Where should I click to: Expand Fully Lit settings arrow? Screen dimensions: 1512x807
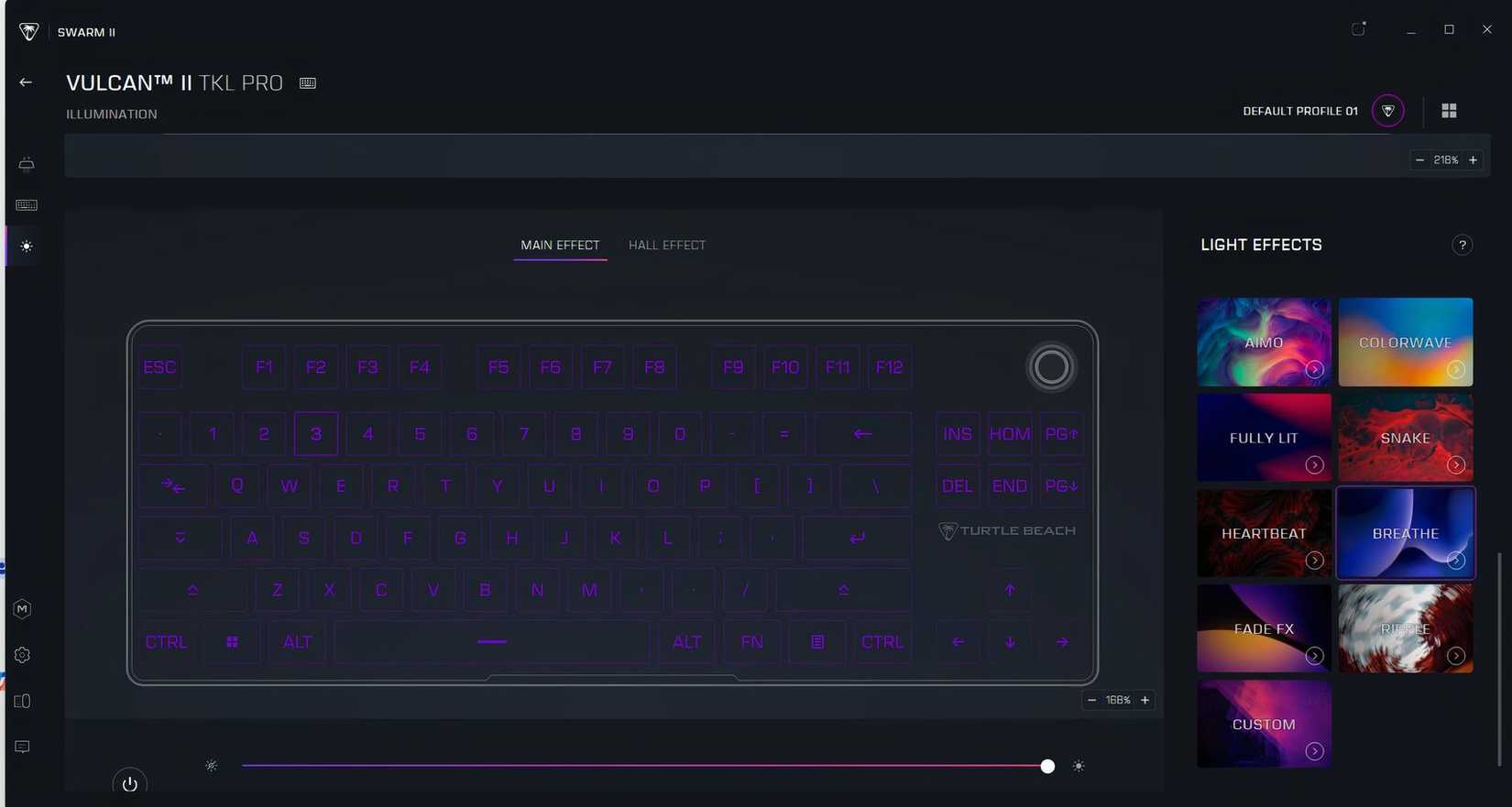(x=1315, y=465)
